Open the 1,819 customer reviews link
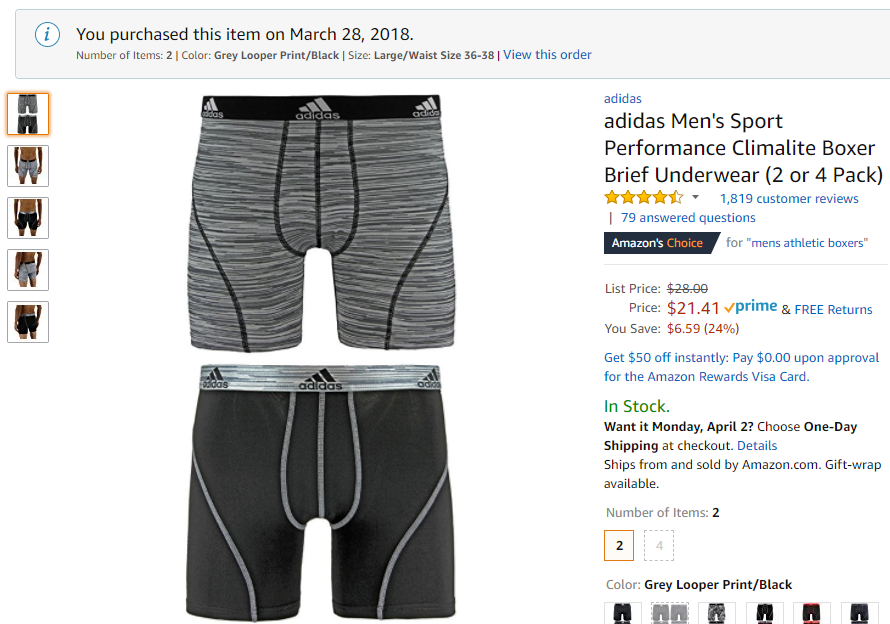The height and width of the screenshot is (624, 890). [789, 198]
